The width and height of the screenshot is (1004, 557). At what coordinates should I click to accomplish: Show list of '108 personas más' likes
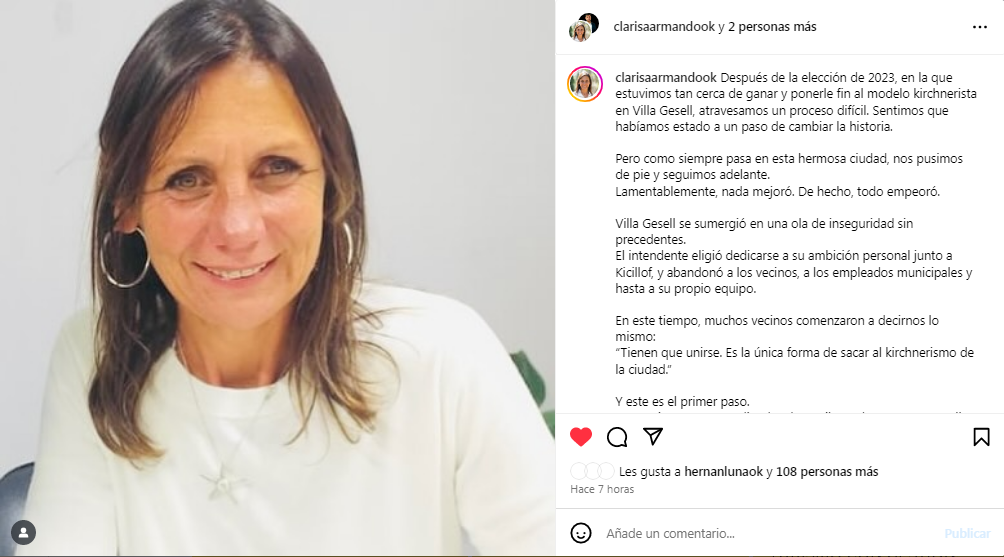[827, 472]
